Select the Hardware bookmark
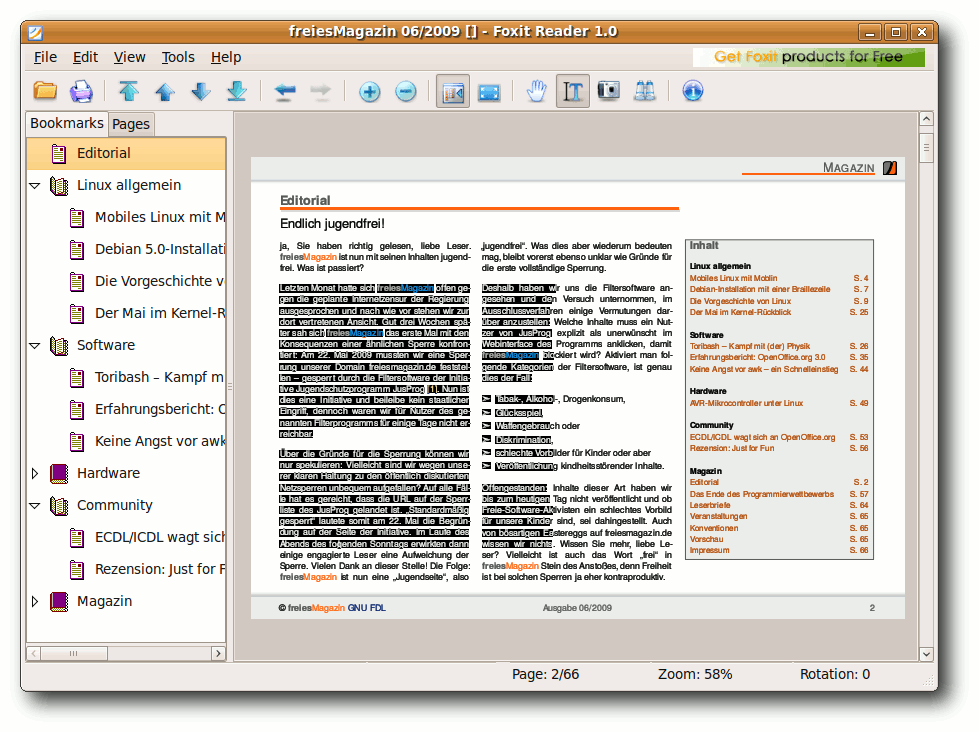979x732 pixels. (x=108, y=473)
